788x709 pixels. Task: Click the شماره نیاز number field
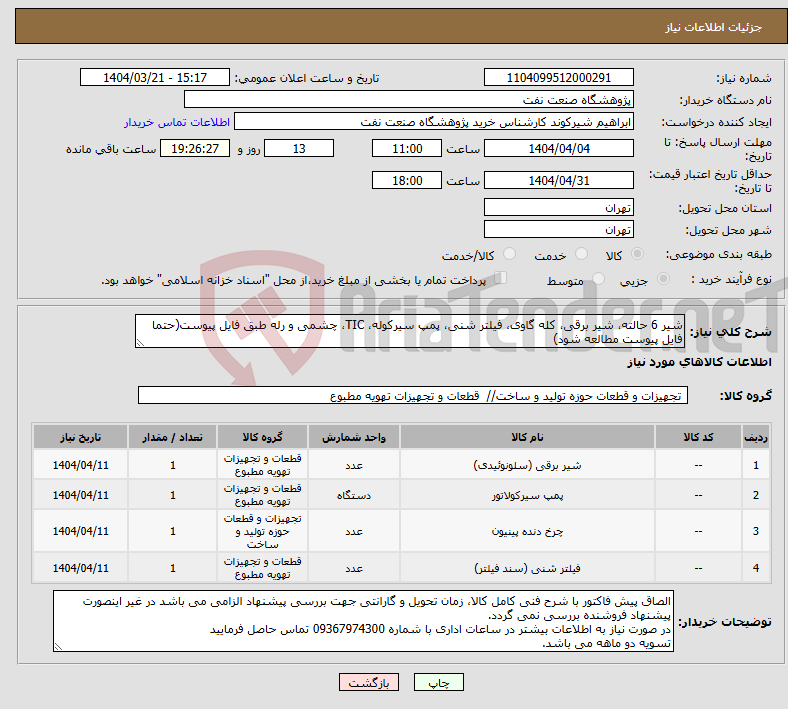click(558, 77)
